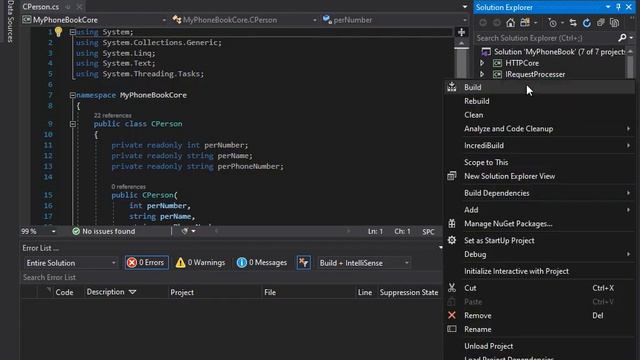This screenshot has height=360, width=640.
Task: Click the Rename icon in context menu
Action: (452, 329)
